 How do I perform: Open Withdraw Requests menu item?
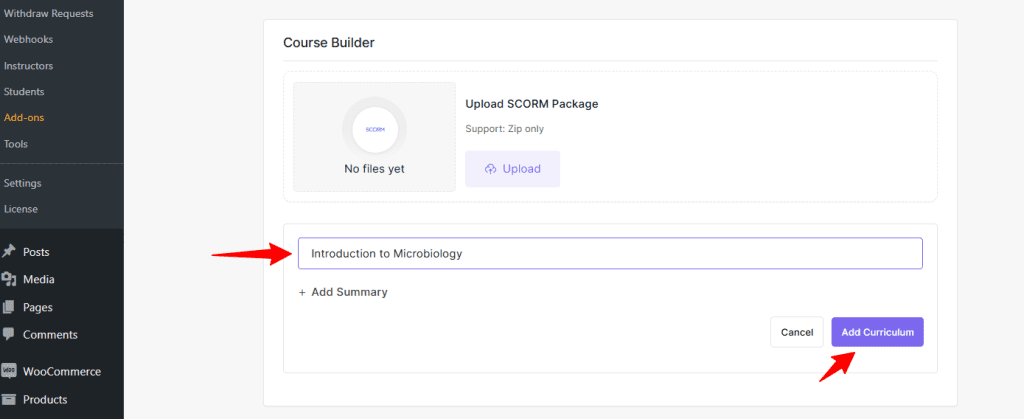coord(48,14)
